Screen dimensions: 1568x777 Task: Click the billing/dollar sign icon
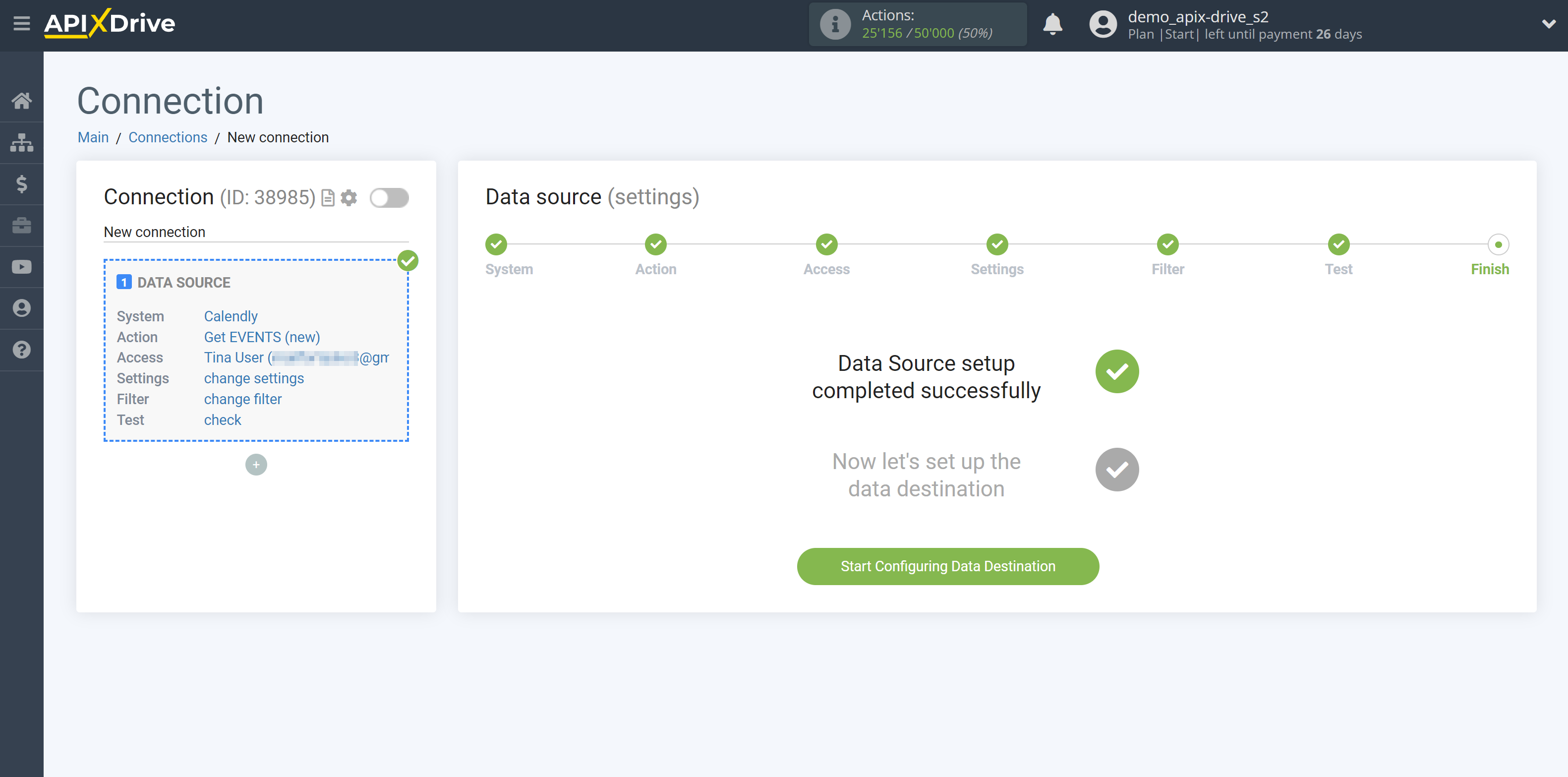tap(22, 184)
